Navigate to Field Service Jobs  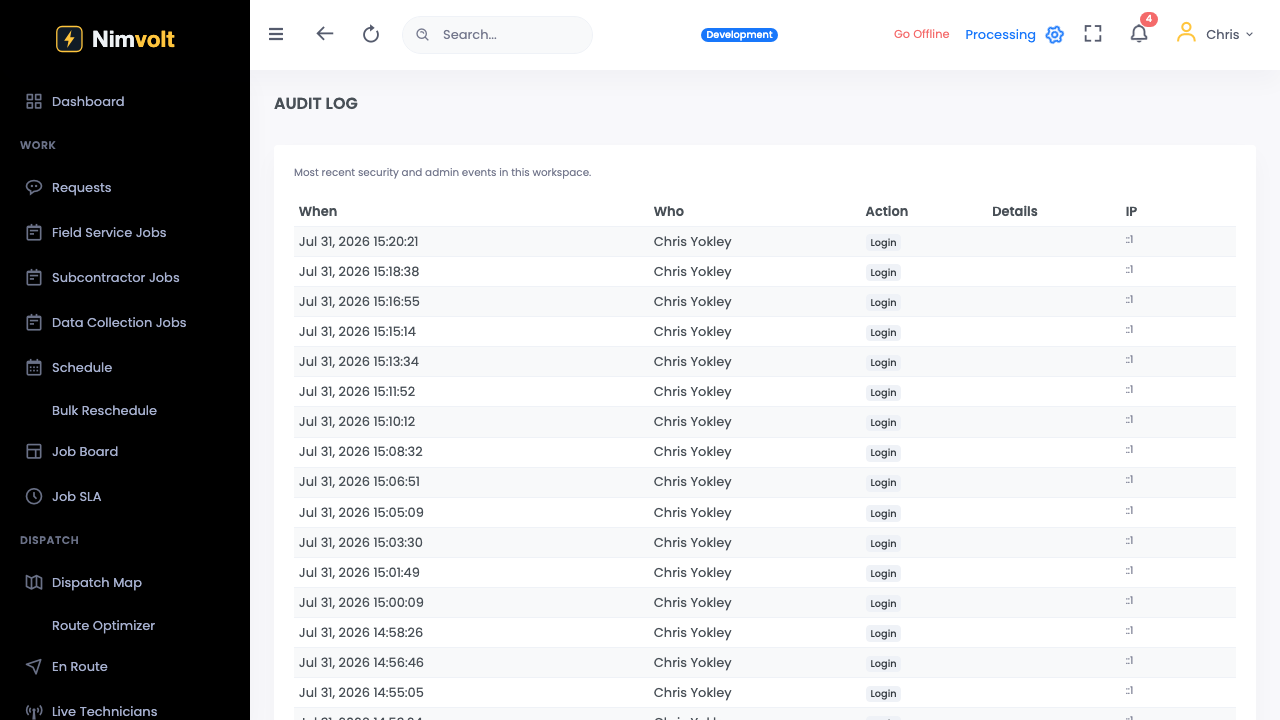109,232
